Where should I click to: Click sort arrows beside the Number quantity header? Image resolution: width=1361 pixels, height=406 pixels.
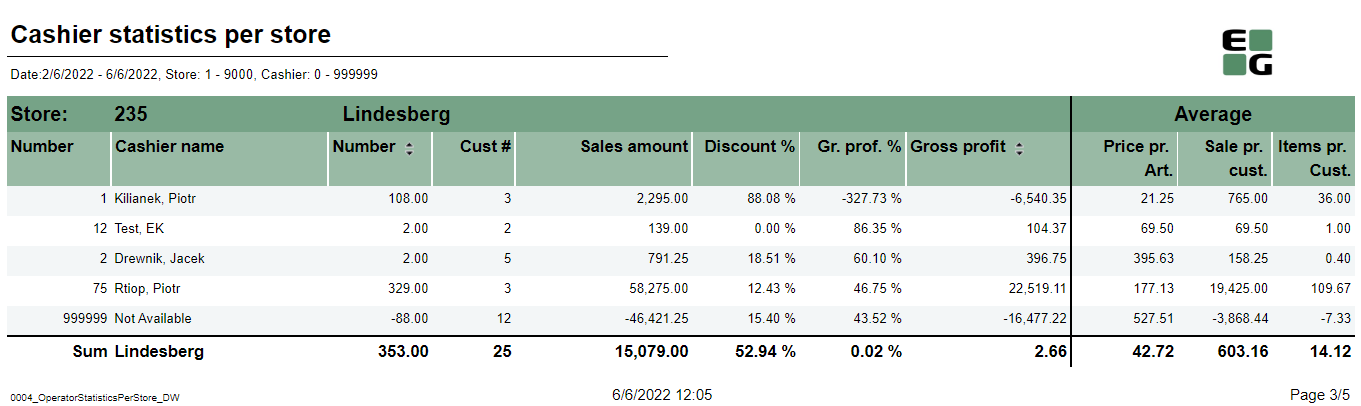(409, 148)
